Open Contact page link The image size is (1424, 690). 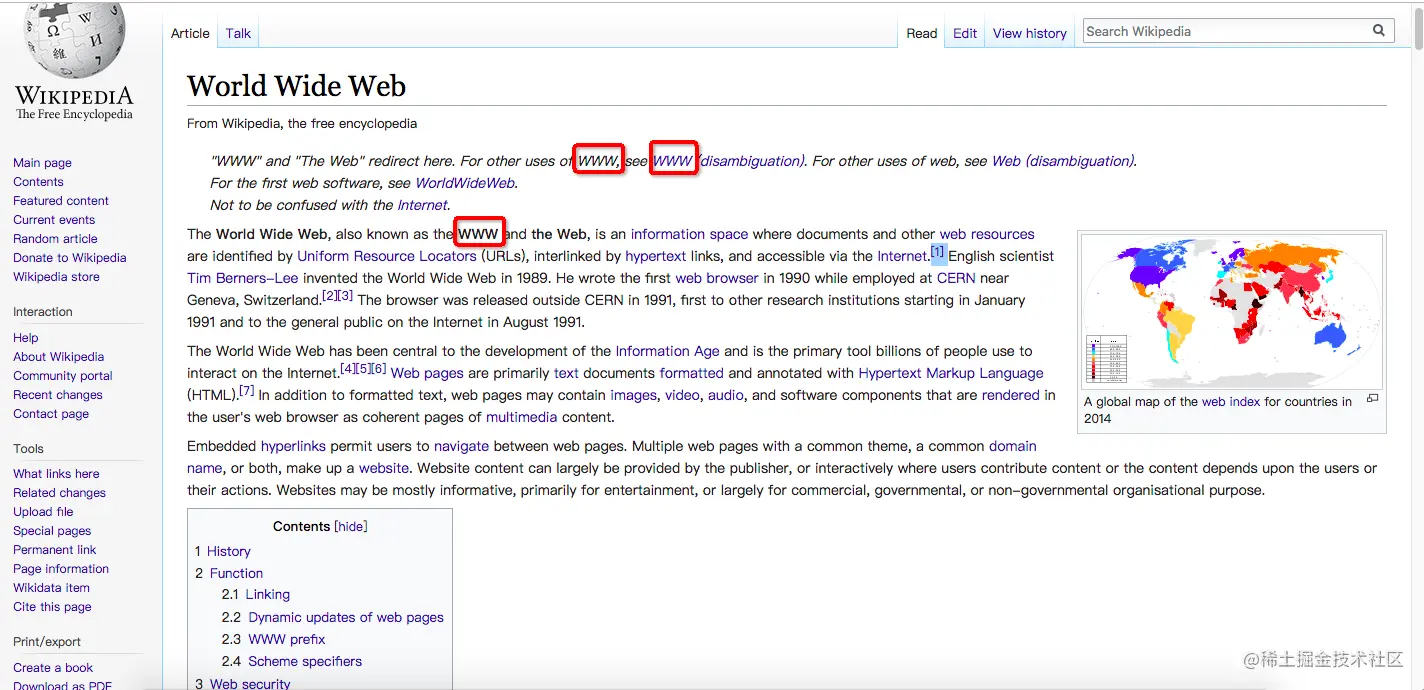click(x=51, y=414)
